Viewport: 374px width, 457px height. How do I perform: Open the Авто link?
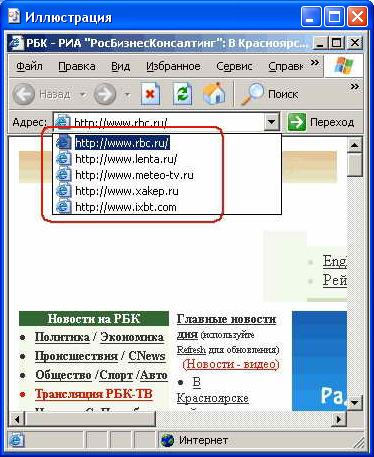pyautogui.click(x=153, y=375)
